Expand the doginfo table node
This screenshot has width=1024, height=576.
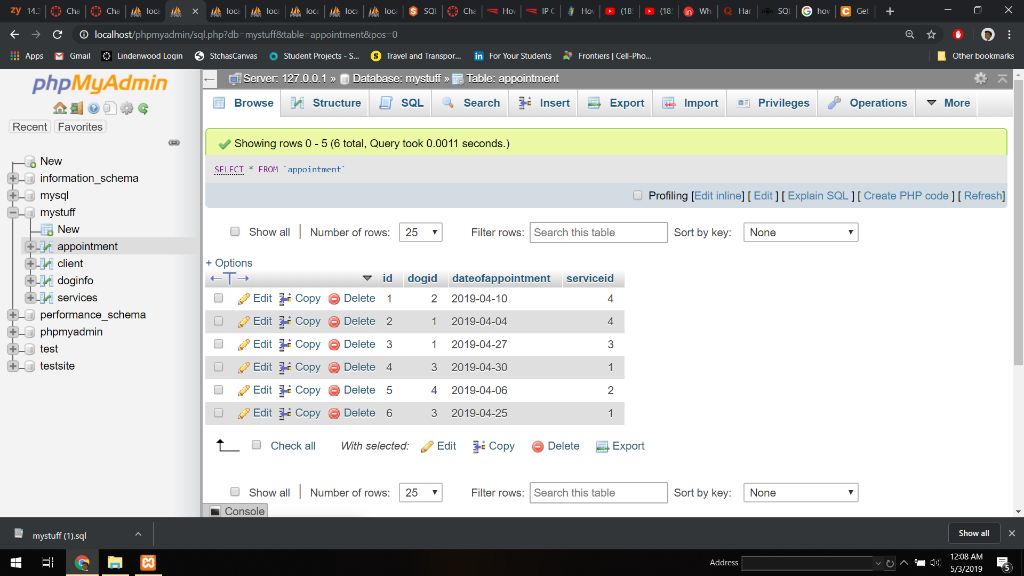[30, 280]
